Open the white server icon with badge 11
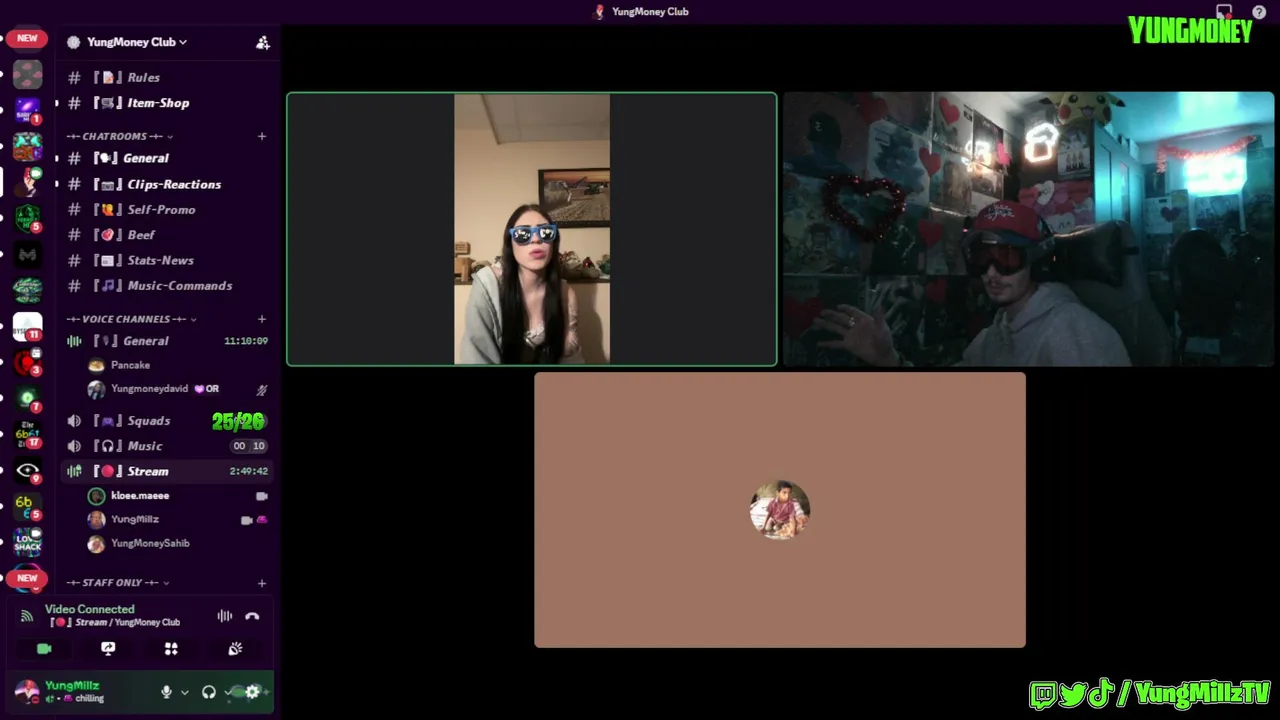 click(27, 326)
